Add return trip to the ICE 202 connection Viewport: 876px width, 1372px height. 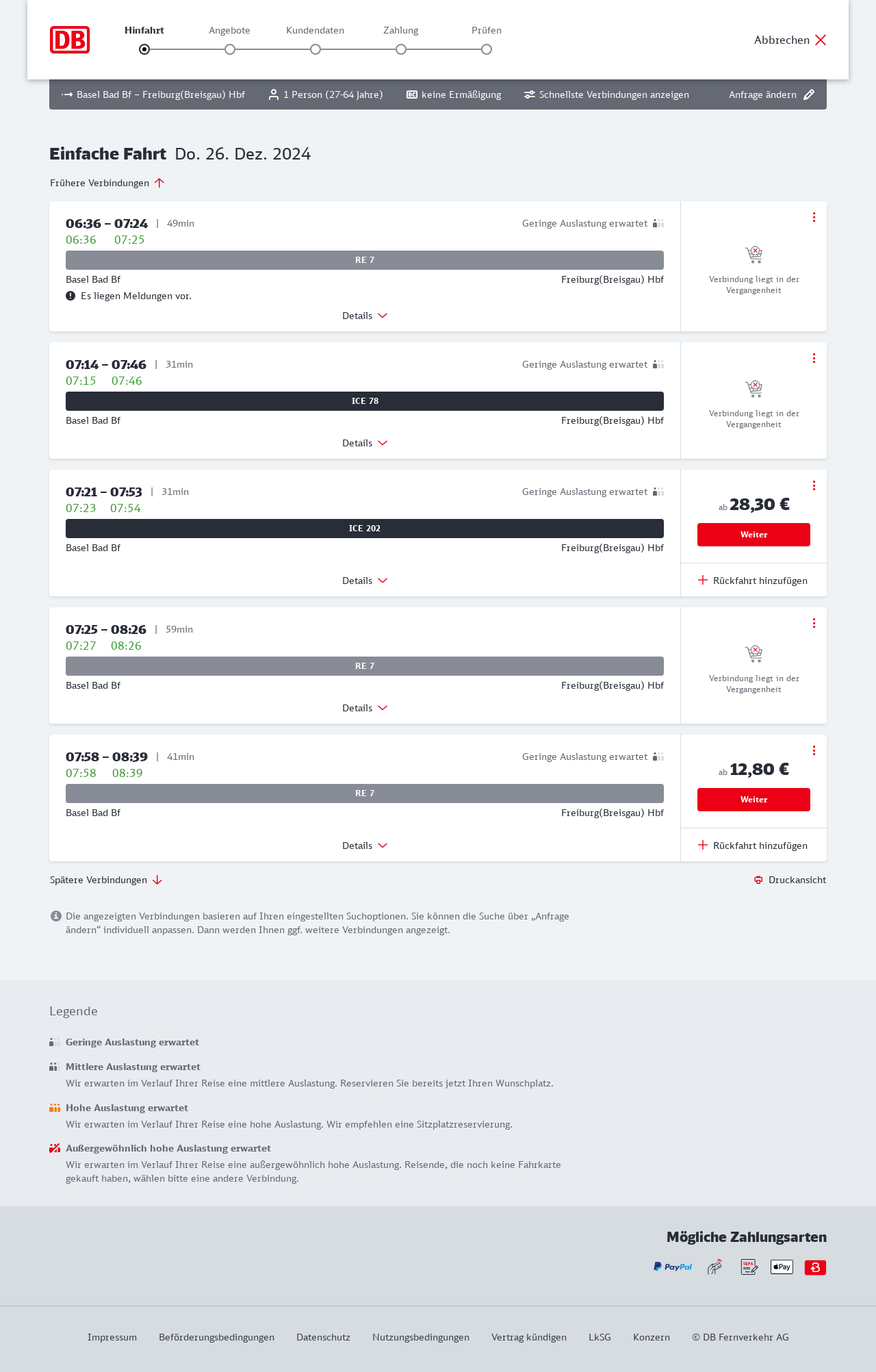[x=753, y=581]
